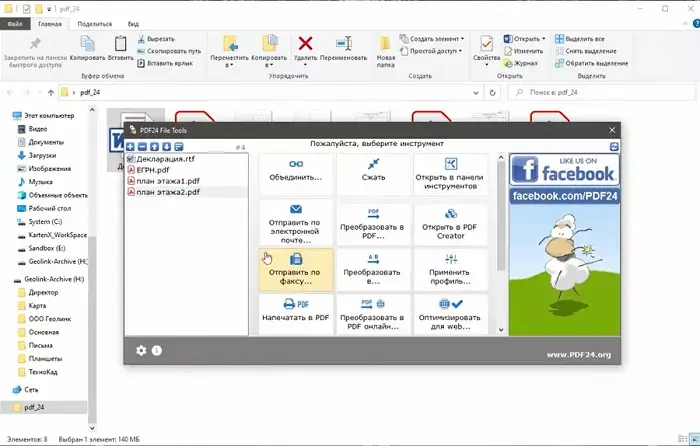
Task: Click Выделить все in ribbon
Action: 580,39
